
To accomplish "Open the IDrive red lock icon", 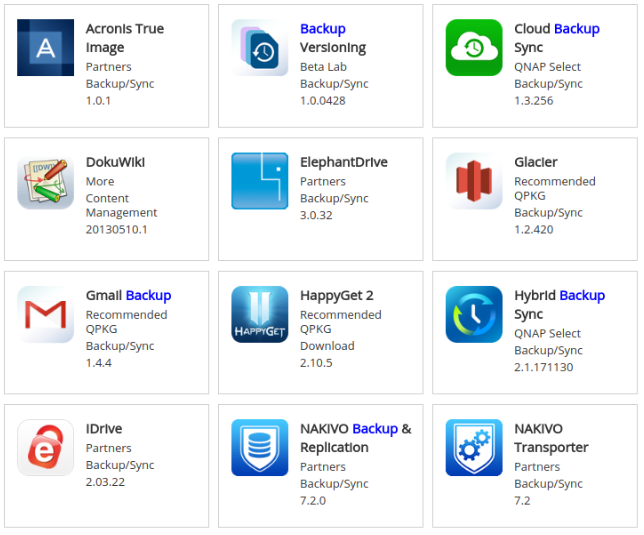I will [46, 448].
